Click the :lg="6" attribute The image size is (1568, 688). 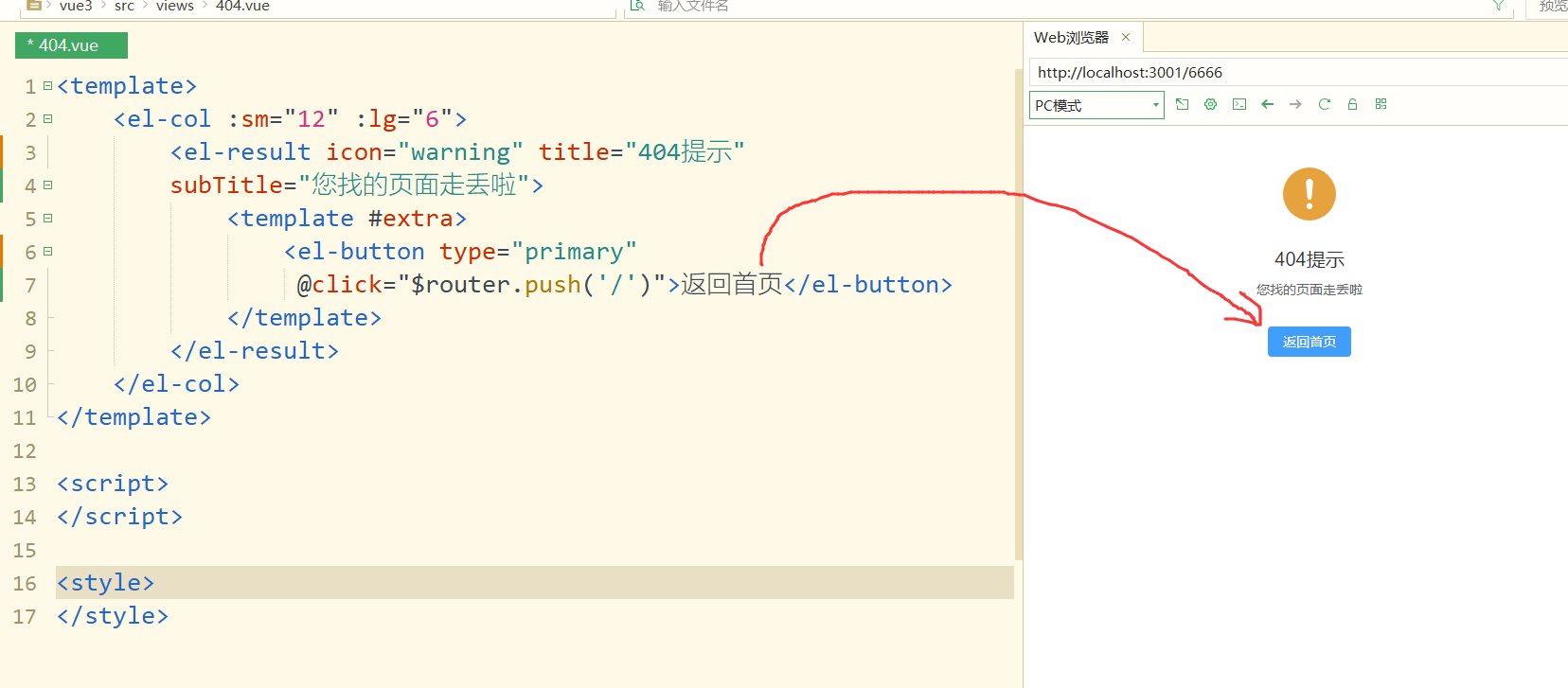point(404,119)
